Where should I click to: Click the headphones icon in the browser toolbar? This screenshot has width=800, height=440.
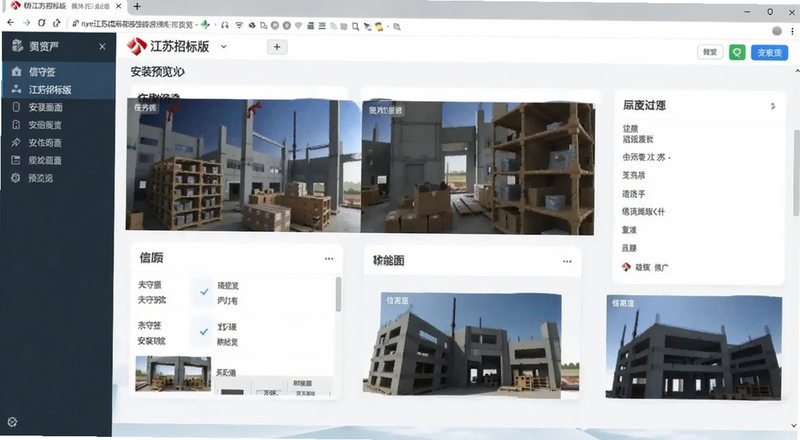pyautogui.click(x=224, y=25)
